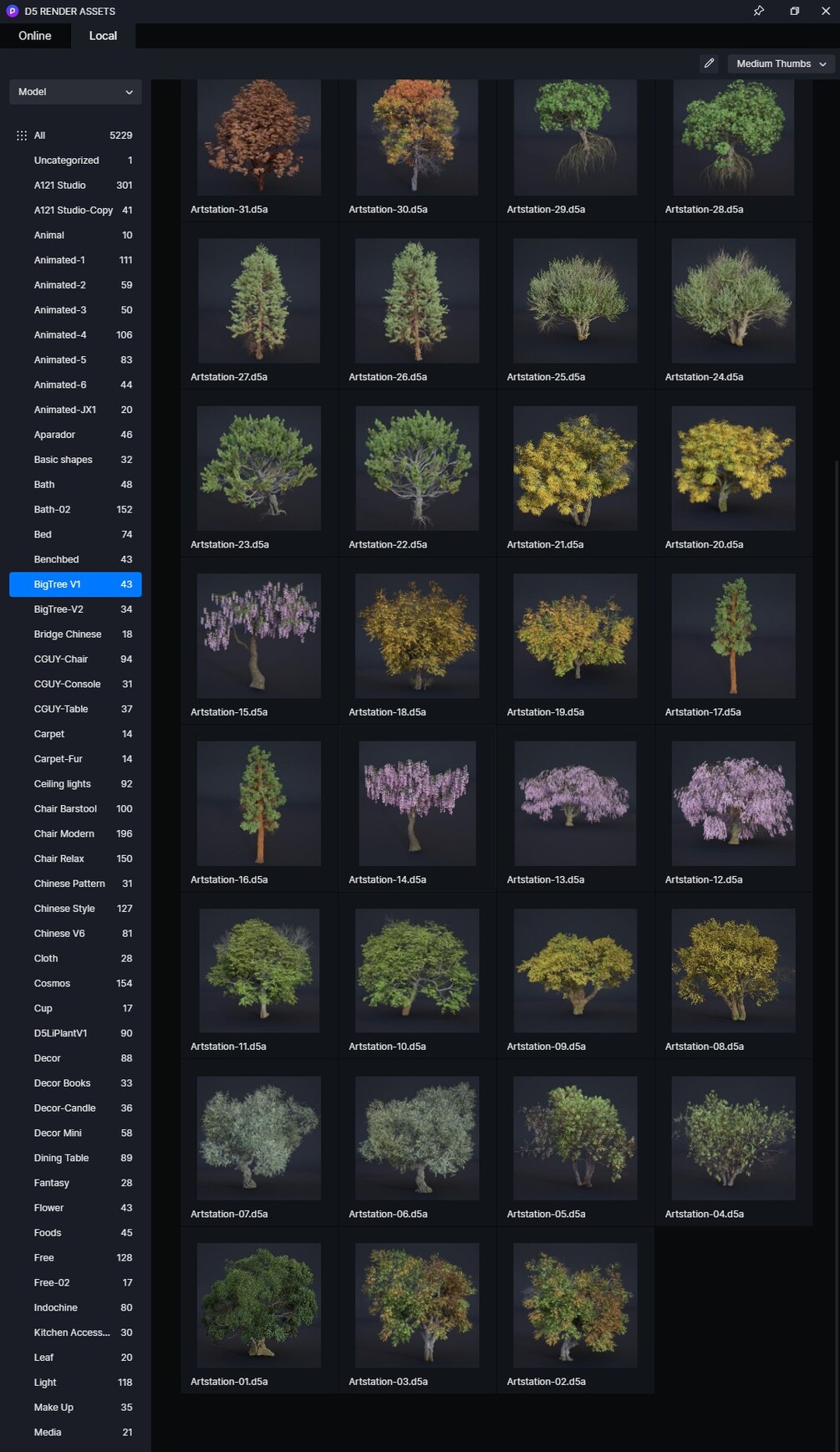Switch to the Local tab
The height and width of the screenshot is (1452, 840).
click(x=103, y=36)
